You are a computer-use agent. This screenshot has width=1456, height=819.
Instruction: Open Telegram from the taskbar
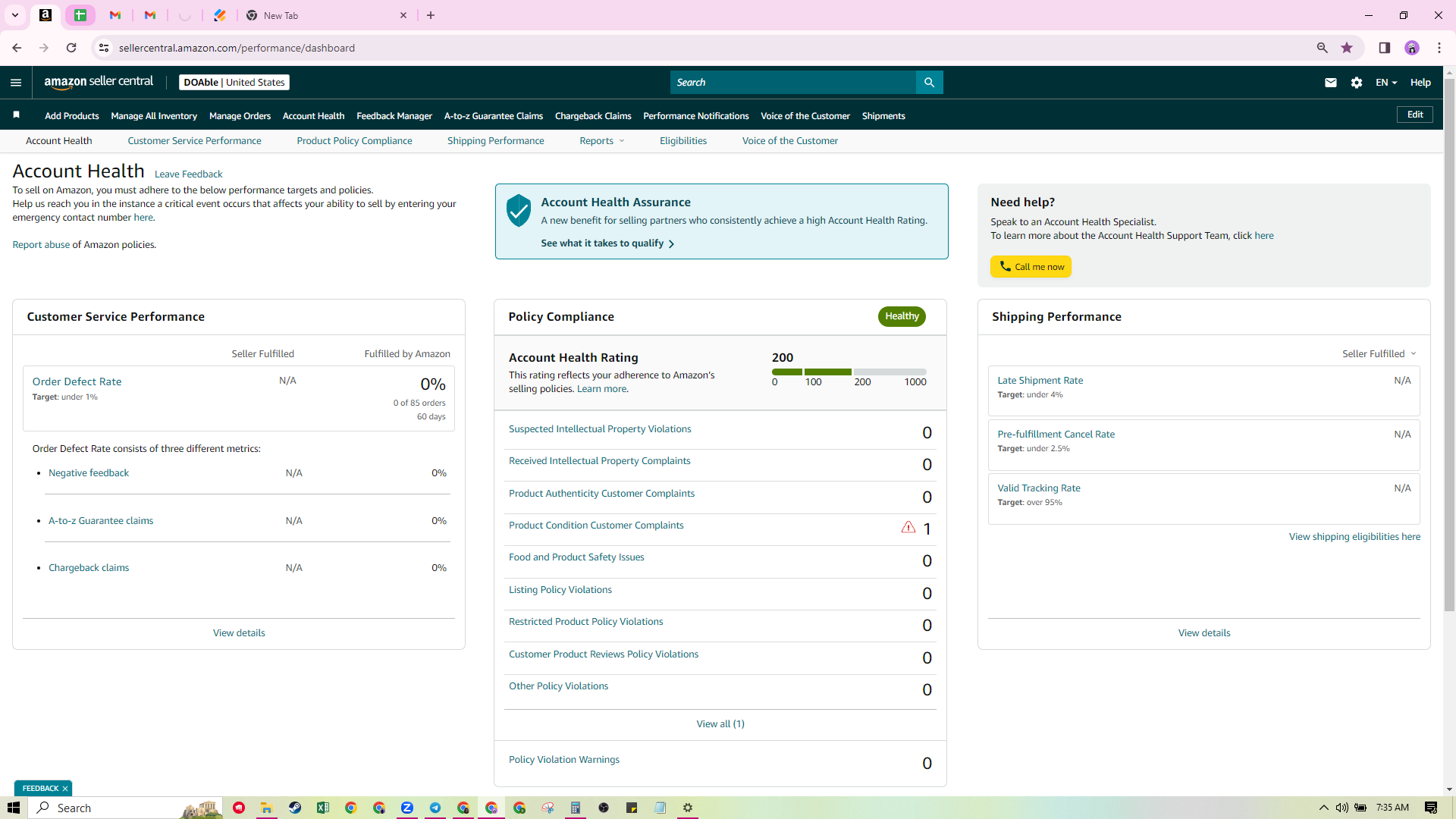click(435, 808)
